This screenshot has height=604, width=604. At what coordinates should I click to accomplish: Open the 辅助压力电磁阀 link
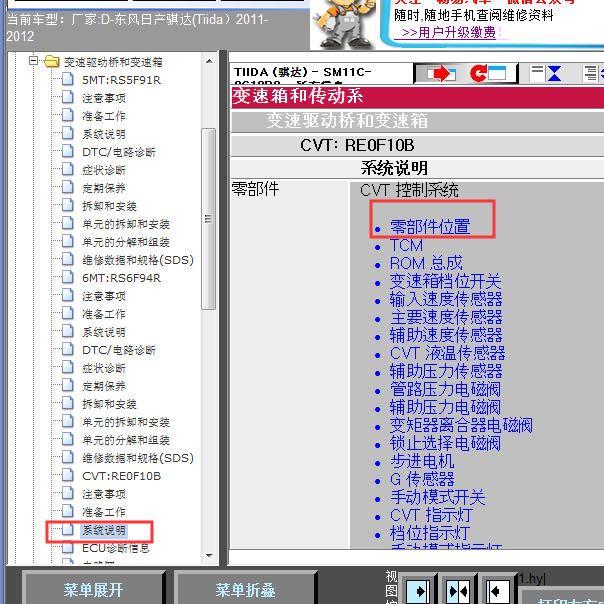[445, 407]
